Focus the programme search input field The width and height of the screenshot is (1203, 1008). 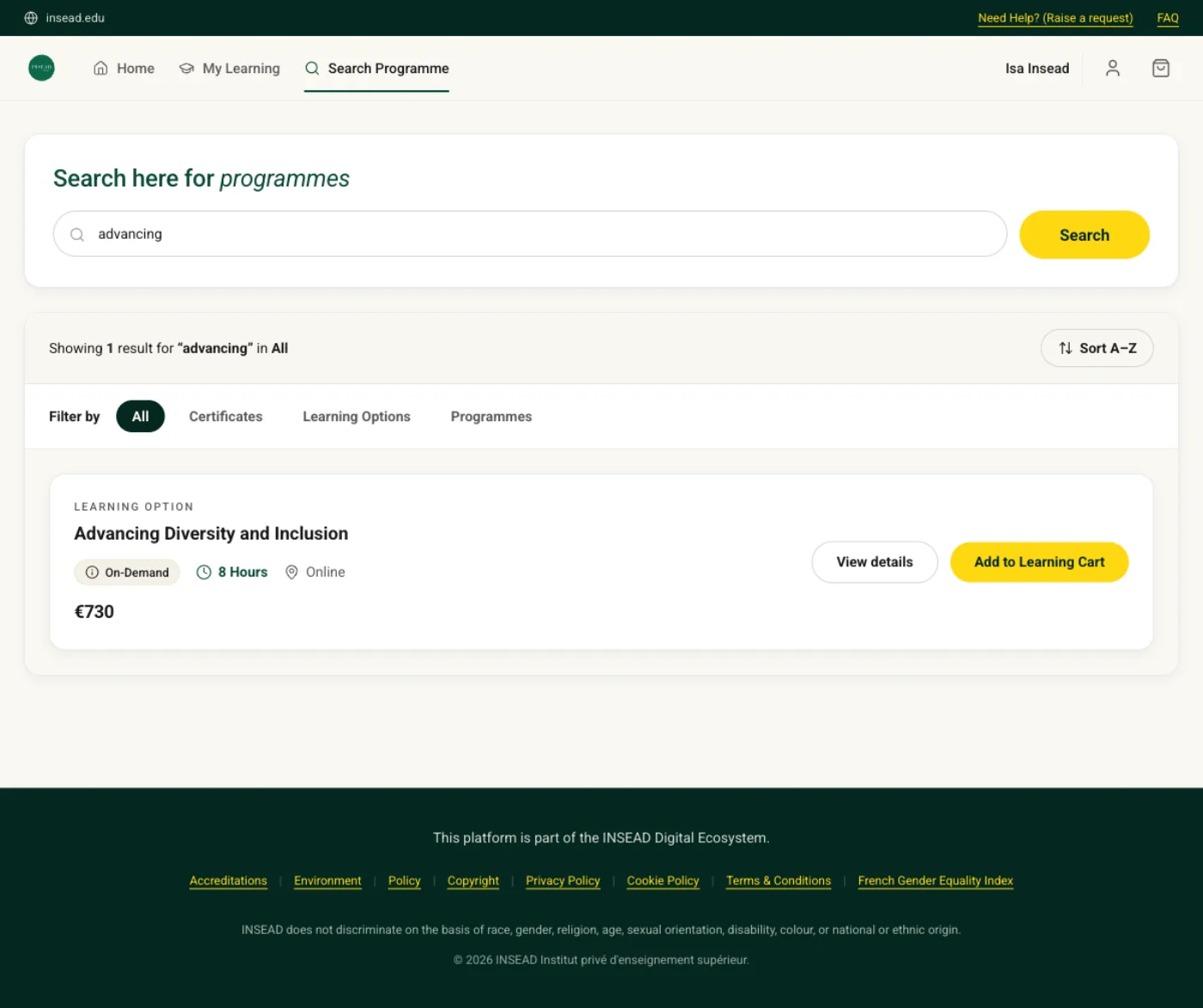click(x=530, y=234)
